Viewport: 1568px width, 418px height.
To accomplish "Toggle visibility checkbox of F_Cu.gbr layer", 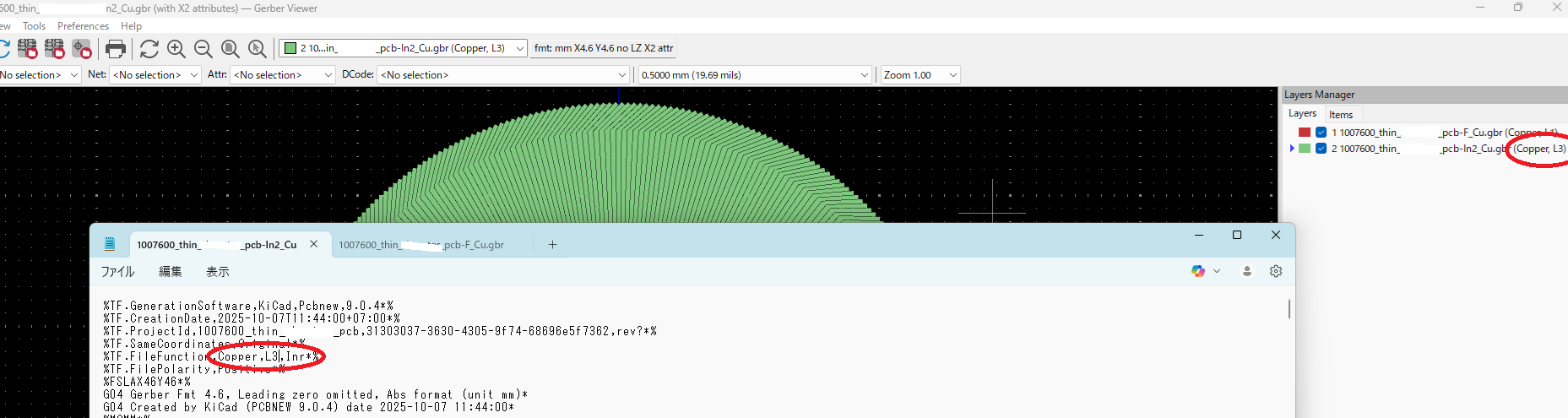I will point(1321,133).
